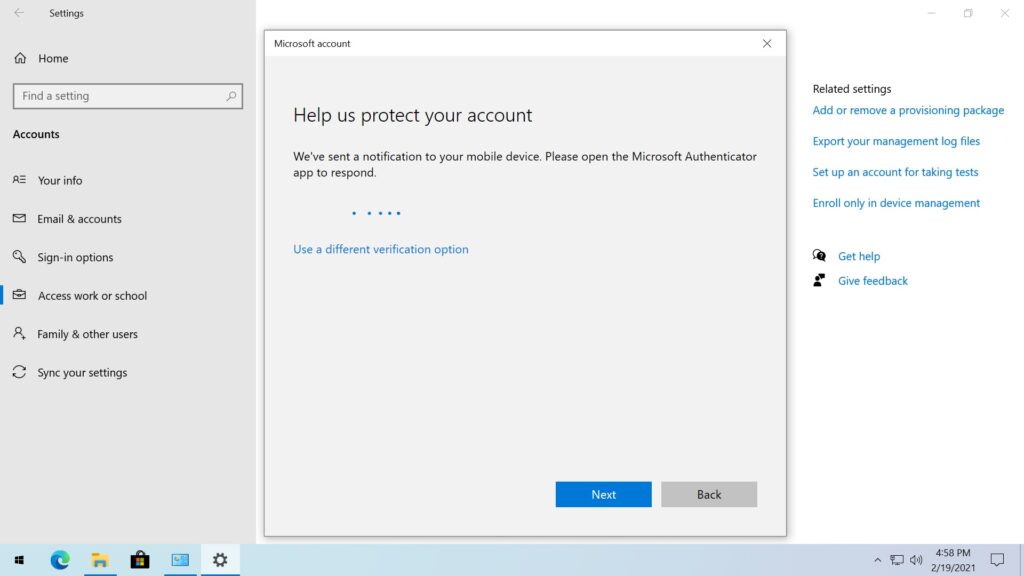Select Email & accounts in sidebar
The height and width of the screenshot is (576, 1024).
click(x=79, y=219)
